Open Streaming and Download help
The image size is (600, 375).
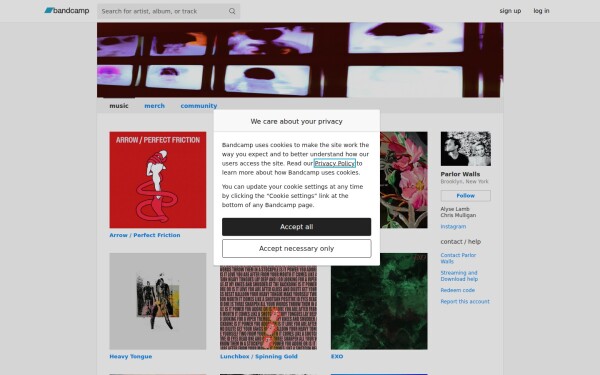click(459, 276)
